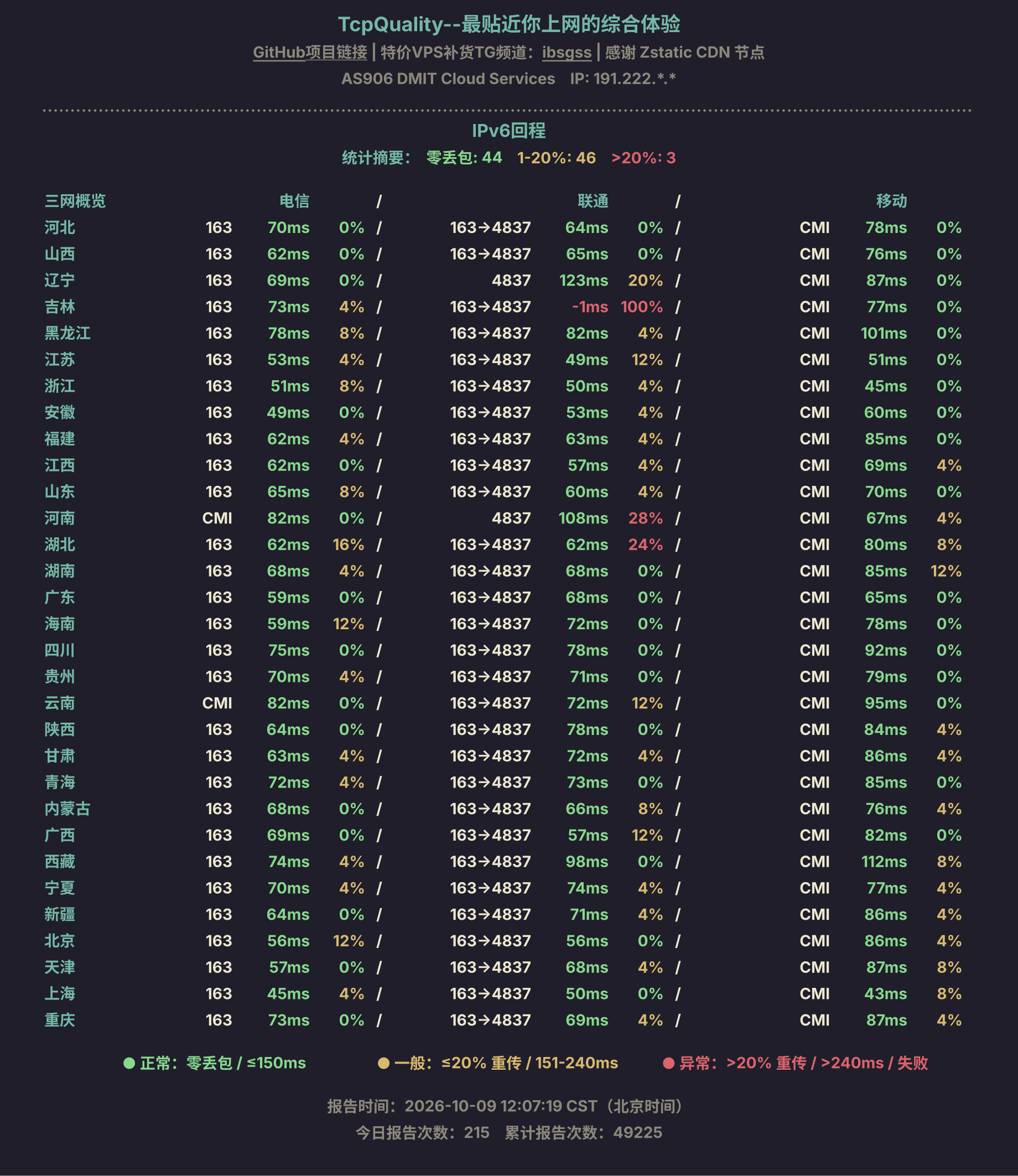Click the 新疆 province row label
Viewport: 1018px width, 1176px height.
coord(60,914)
